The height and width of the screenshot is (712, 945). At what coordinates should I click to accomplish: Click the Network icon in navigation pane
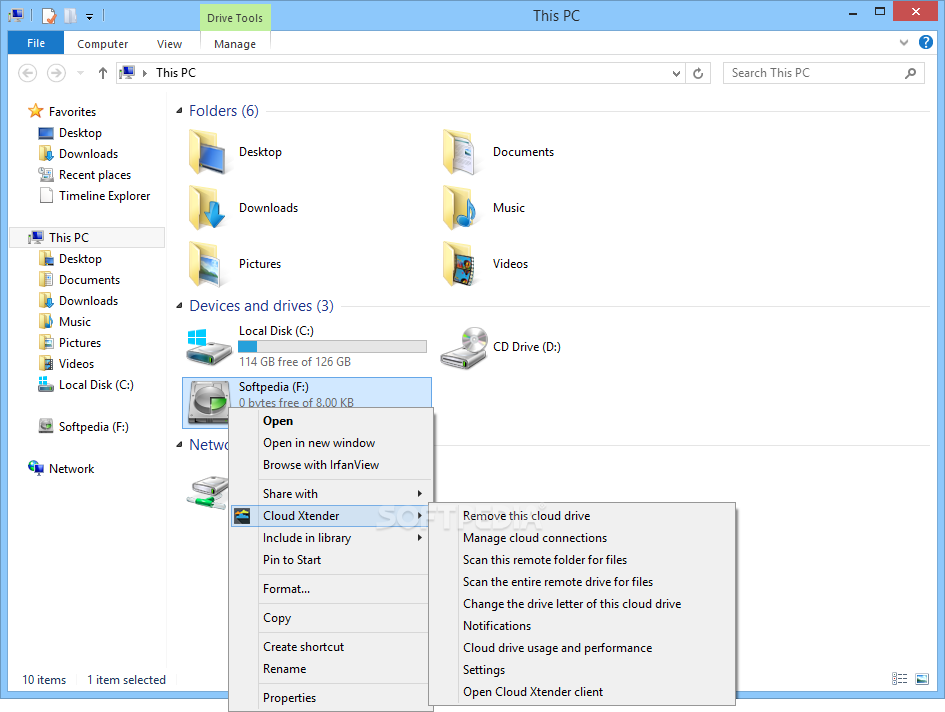coord(36,468)
